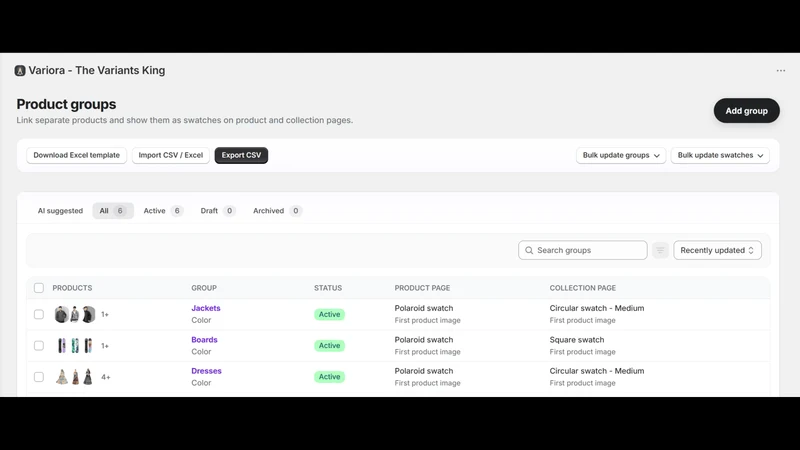Click the '1+' count in Jackets row
800x450 pixels.
coord(105,314)
